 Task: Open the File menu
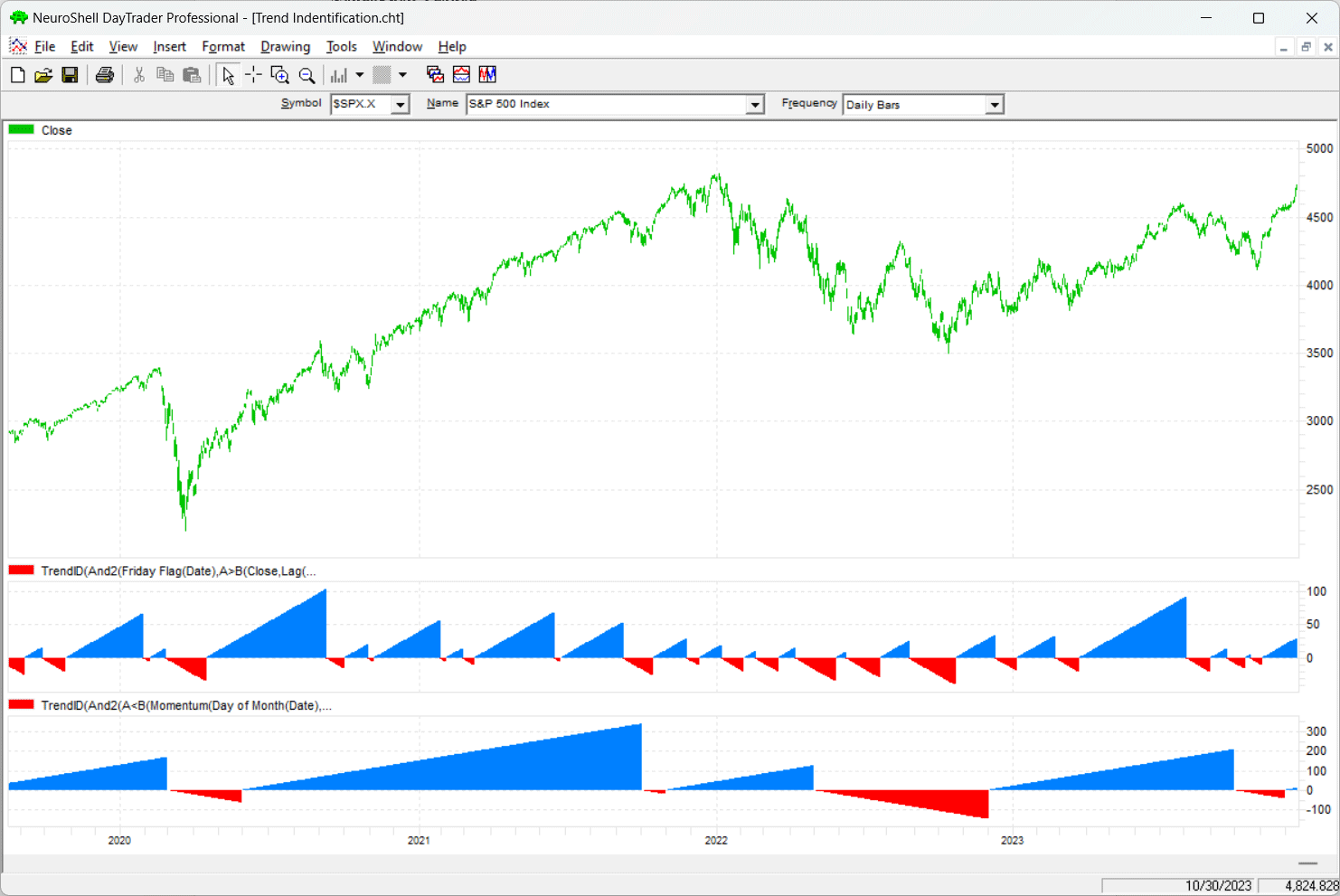coord(45,47)
